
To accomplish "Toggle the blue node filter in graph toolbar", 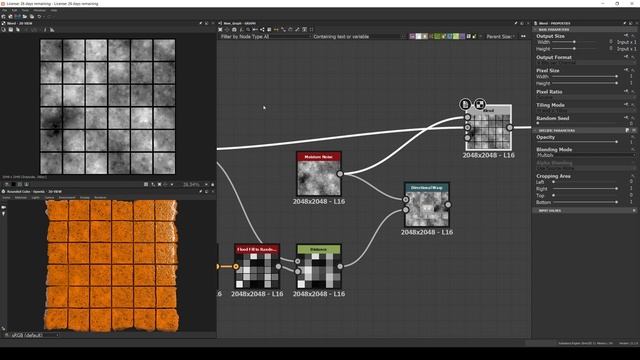I will tap(450, 36).
